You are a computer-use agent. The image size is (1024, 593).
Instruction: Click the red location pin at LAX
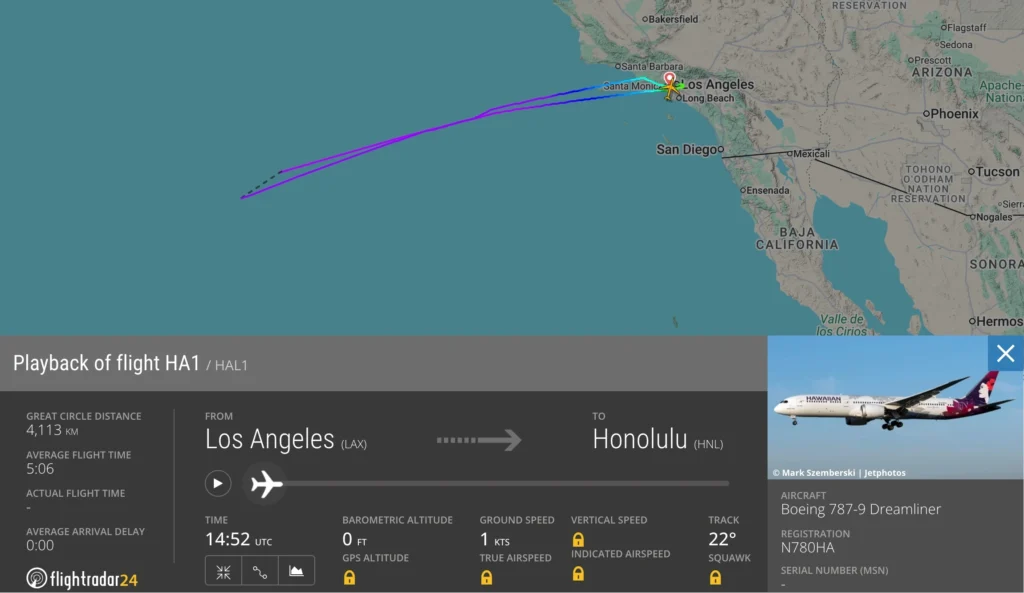point(669,79)
